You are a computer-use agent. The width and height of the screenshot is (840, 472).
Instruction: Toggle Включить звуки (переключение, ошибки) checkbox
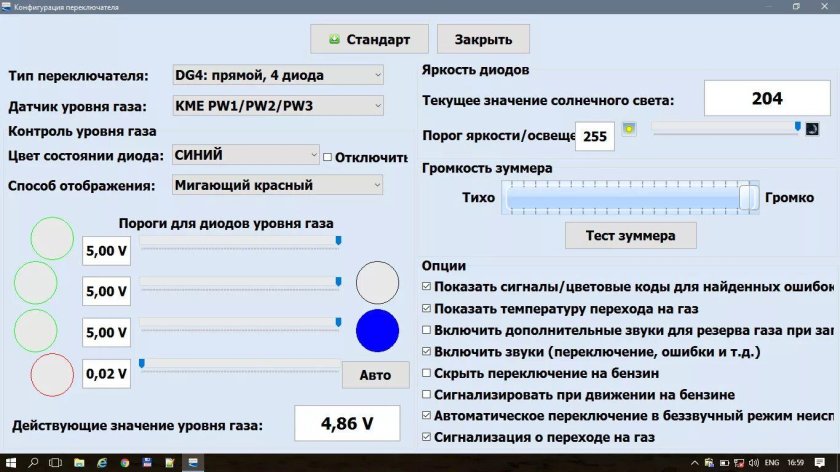click(426, 351)
